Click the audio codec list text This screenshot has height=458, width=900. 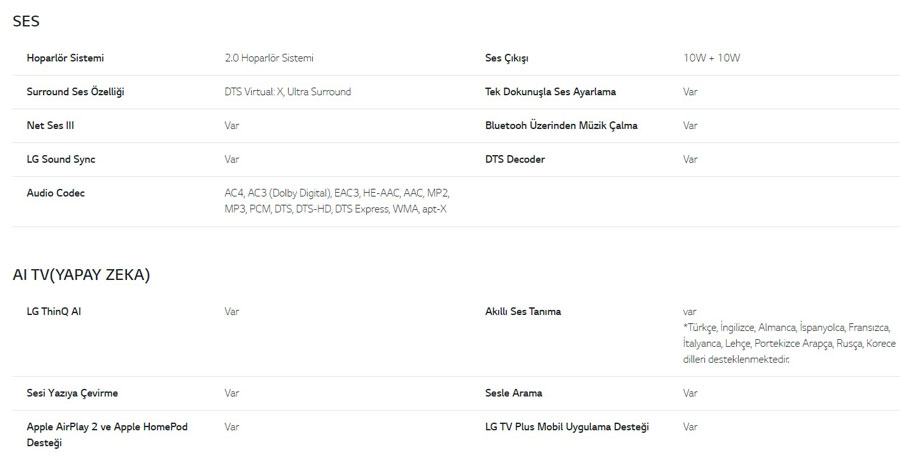click(x=337, y=201)
